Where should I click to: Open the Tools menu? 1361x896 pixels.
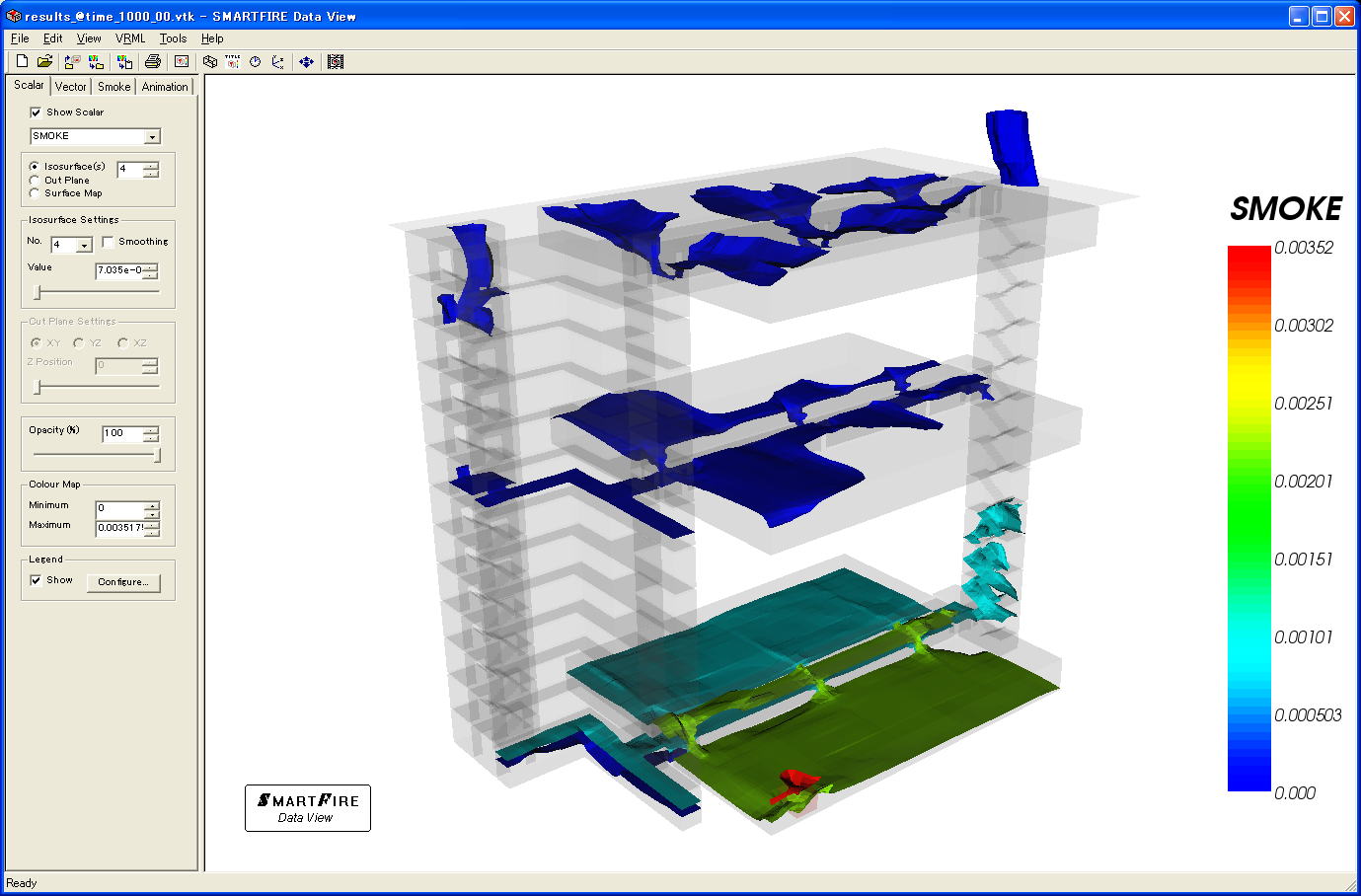(173, 38)
